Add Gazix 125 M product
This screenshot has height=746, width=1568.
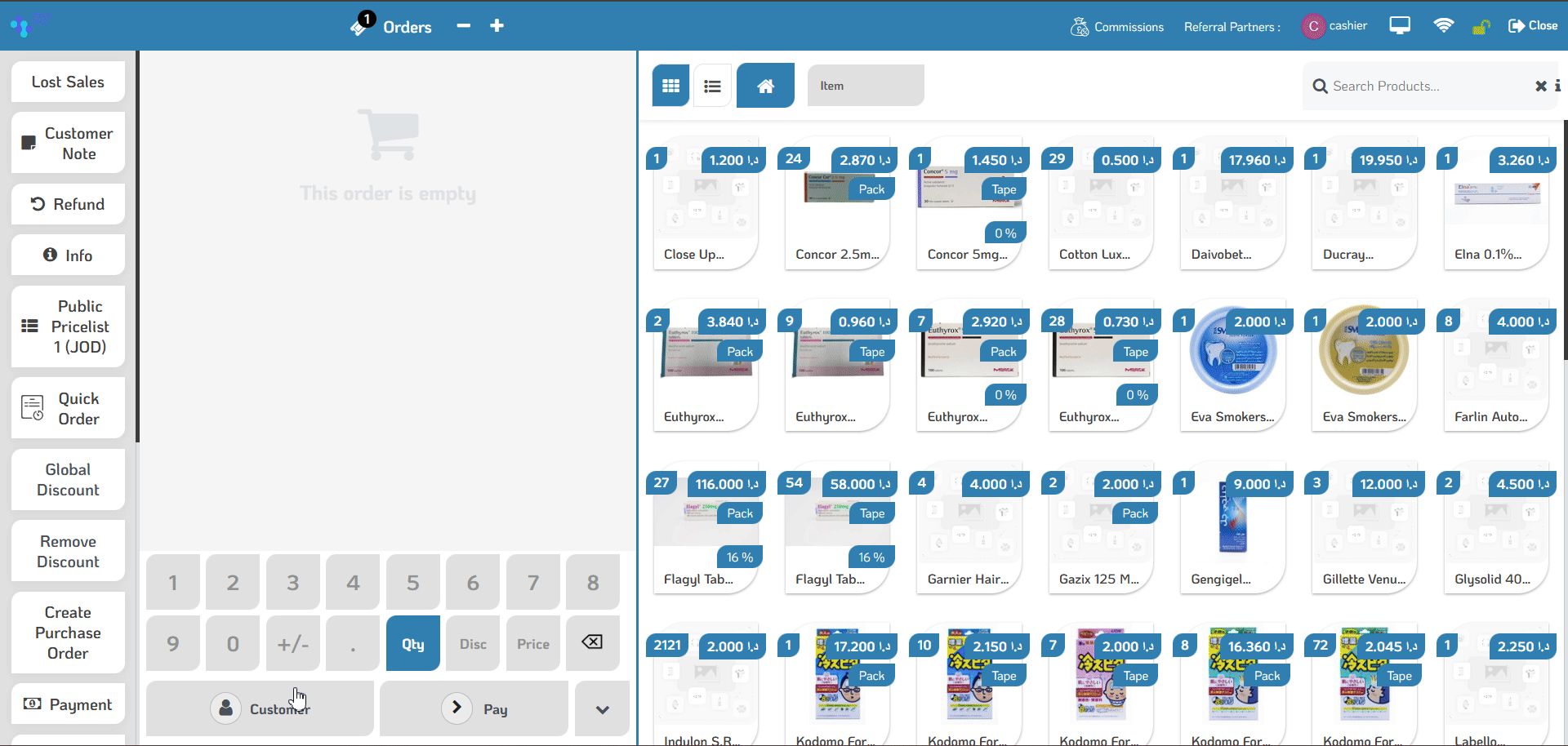click(x=1101, y=528)
